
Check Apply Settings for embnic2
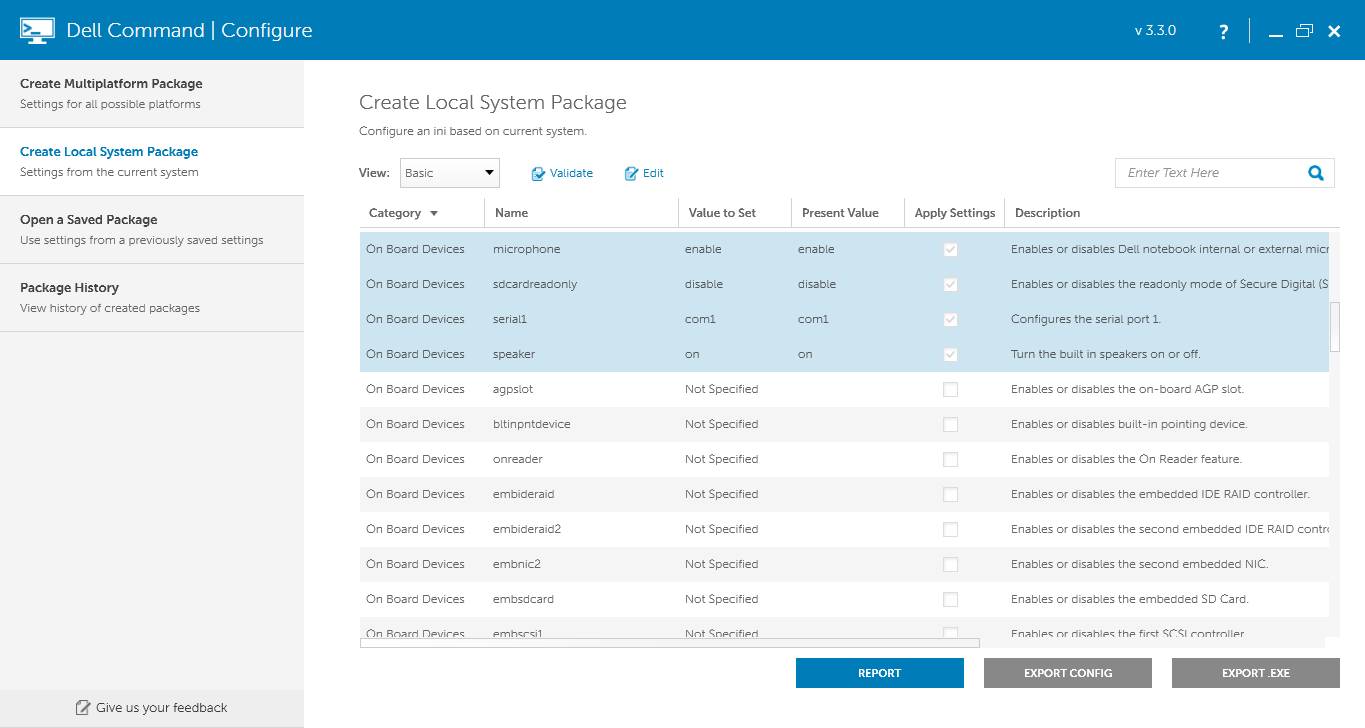(950, 565)
